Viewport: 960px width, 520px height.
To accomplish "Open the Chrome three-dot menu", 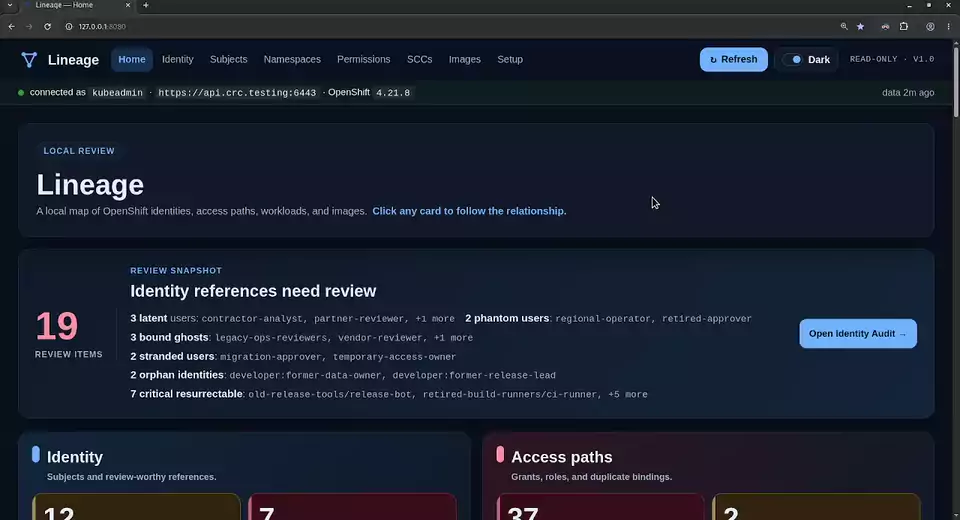I will pos(948,26).
